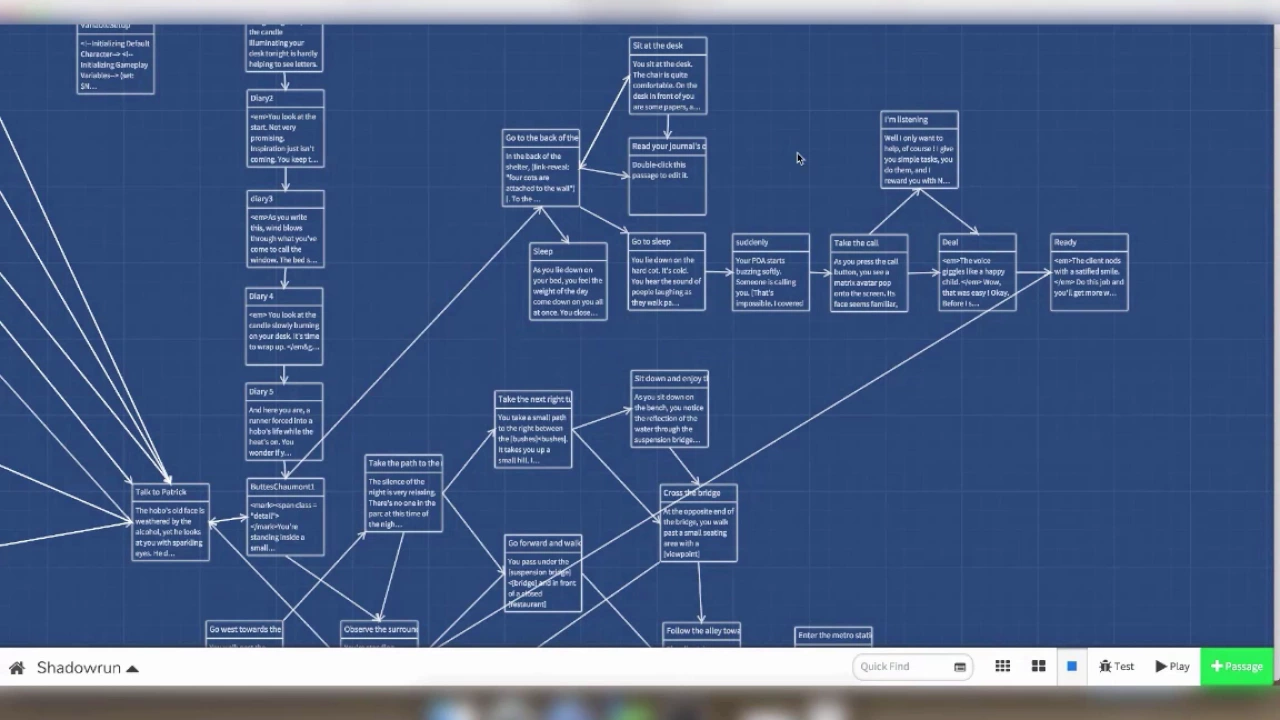
Task: Select the 'Go forward and walk' passage
Action: (543, 574)
